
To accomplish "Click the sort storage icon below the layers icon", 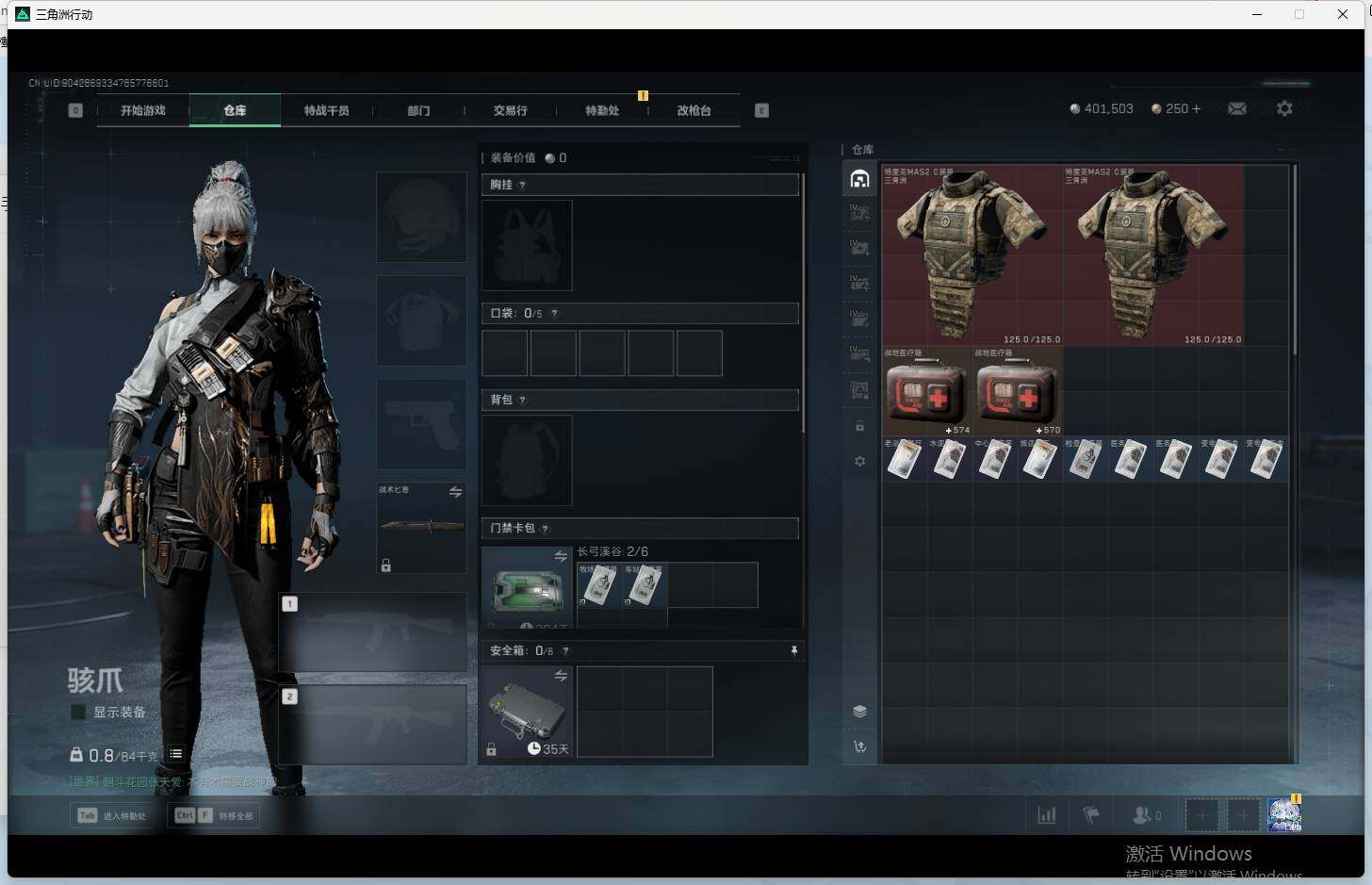I will coord(859,747).
